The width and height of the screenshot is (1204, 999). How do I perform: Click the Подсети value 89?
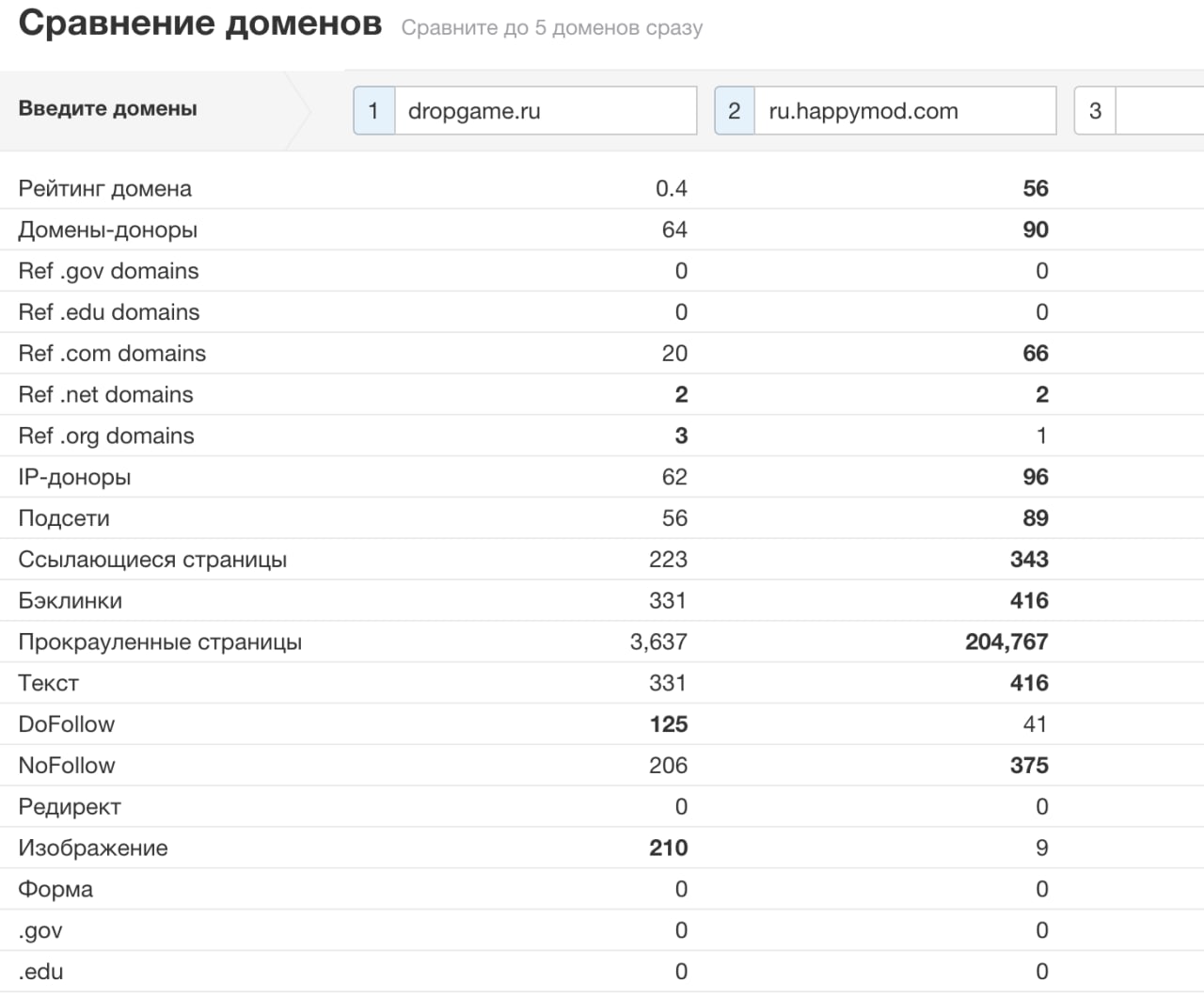click(1036, 518)
